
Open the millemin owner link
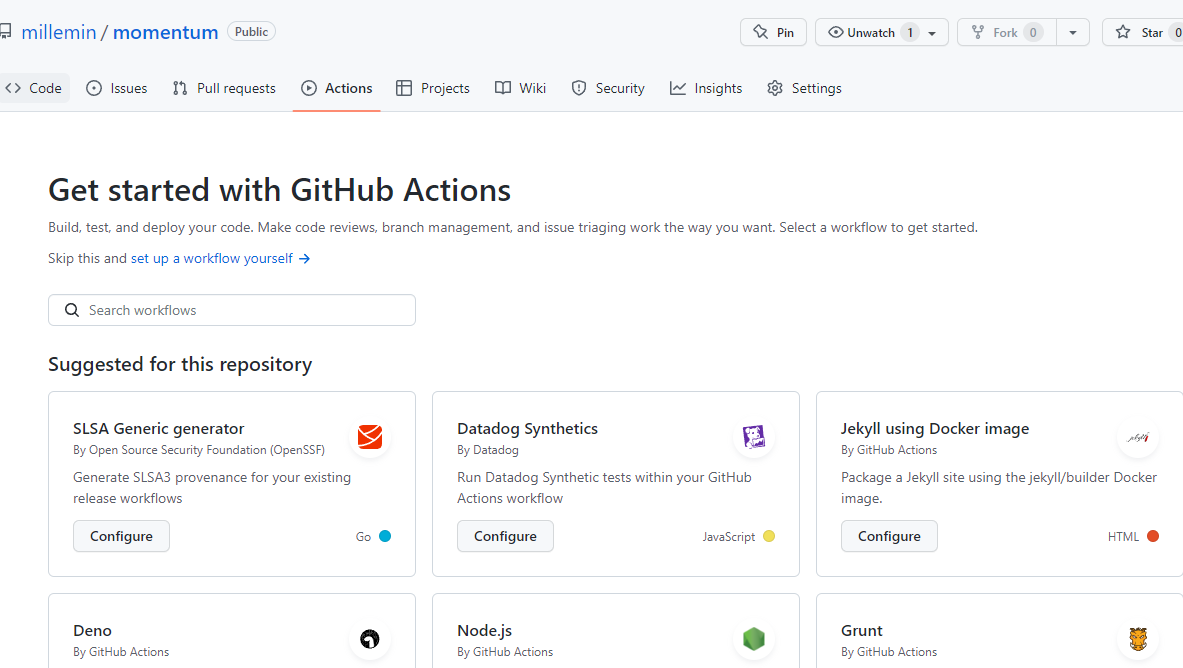pos(59,32)
